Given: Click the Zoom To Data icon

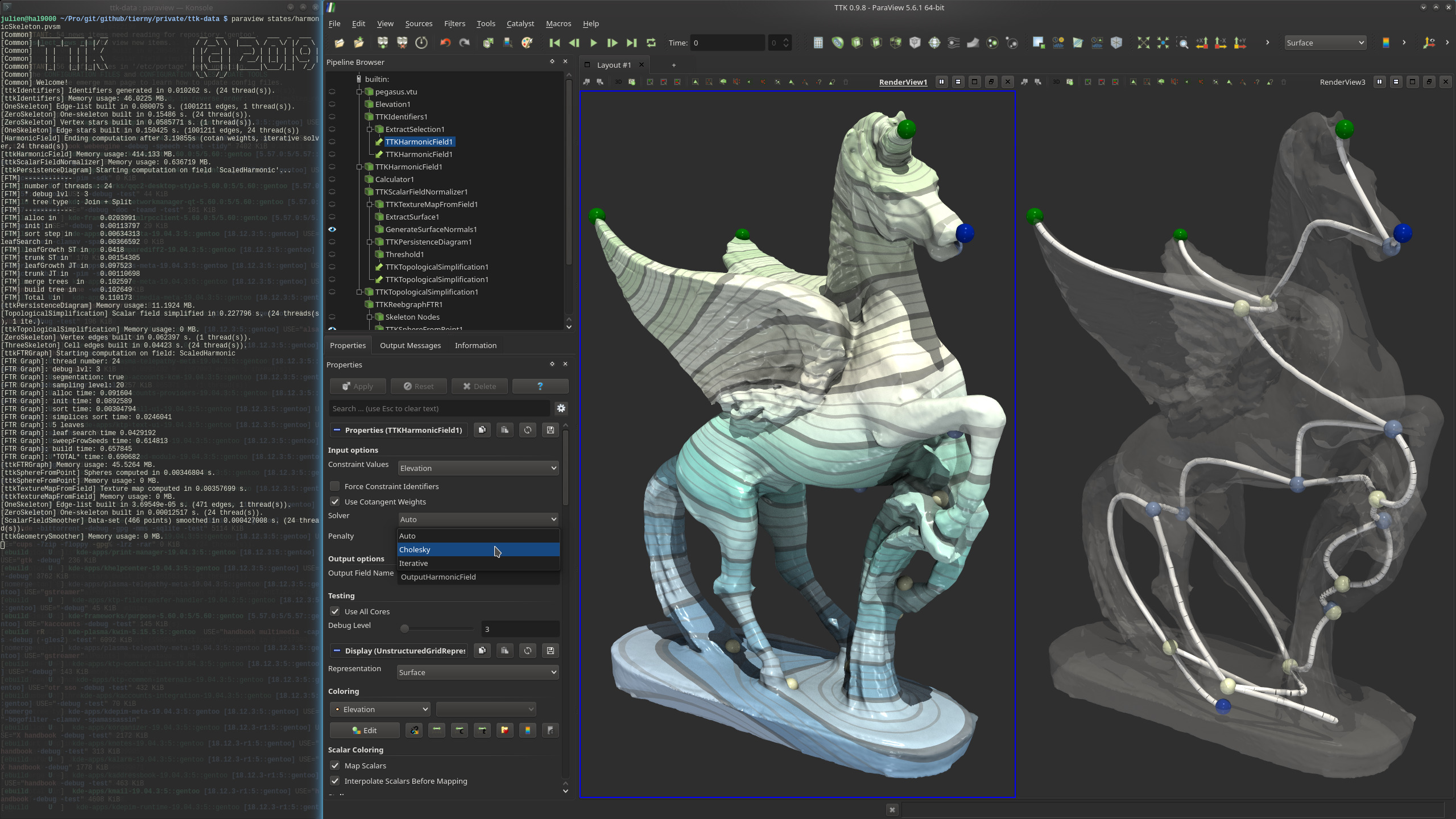Looking at the screenshot, I should (1163, 43).
